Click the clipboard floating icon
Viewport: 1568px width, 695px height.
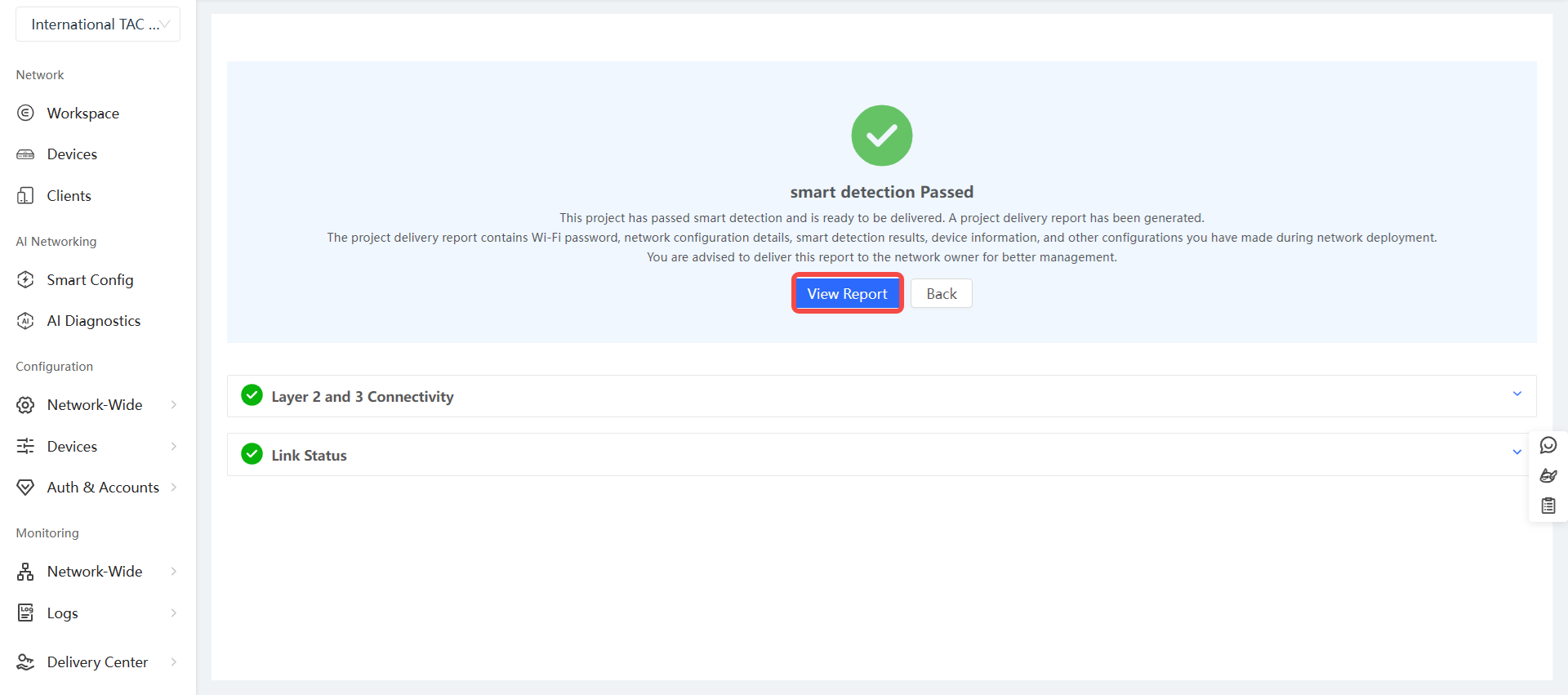click(1548, 506)
